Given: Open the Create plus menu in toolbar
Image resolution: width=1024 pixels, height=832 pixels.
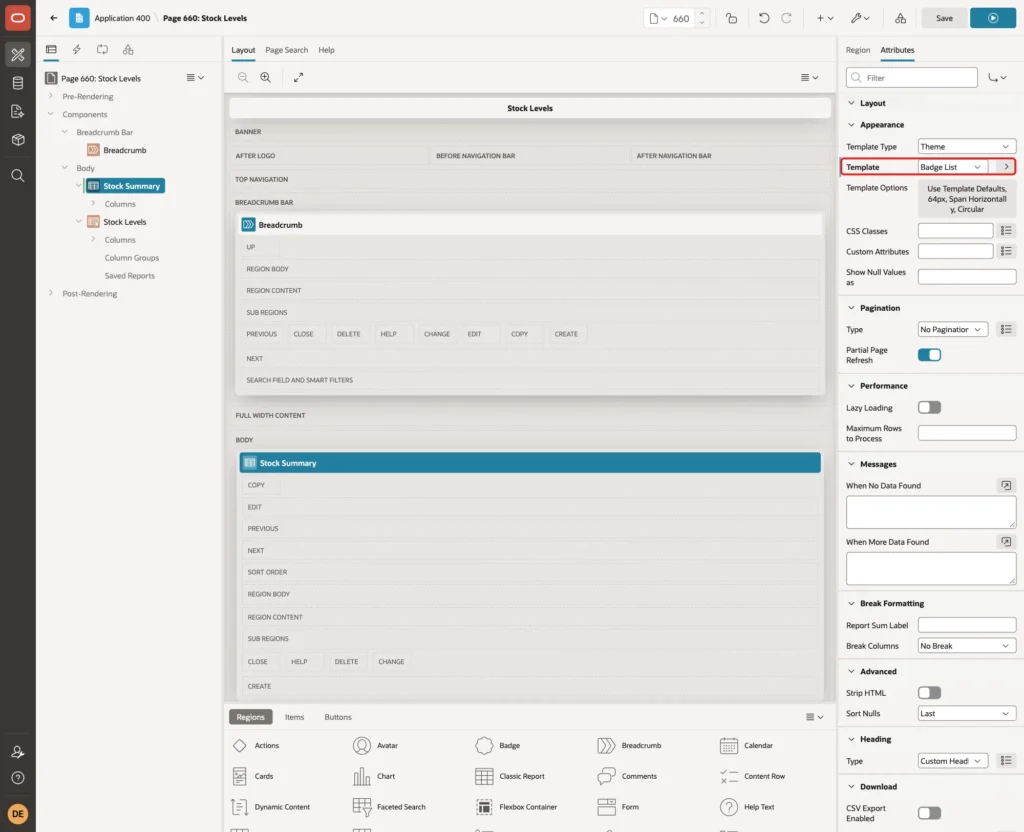Looking at the screenshot, I should click(825, 18).
